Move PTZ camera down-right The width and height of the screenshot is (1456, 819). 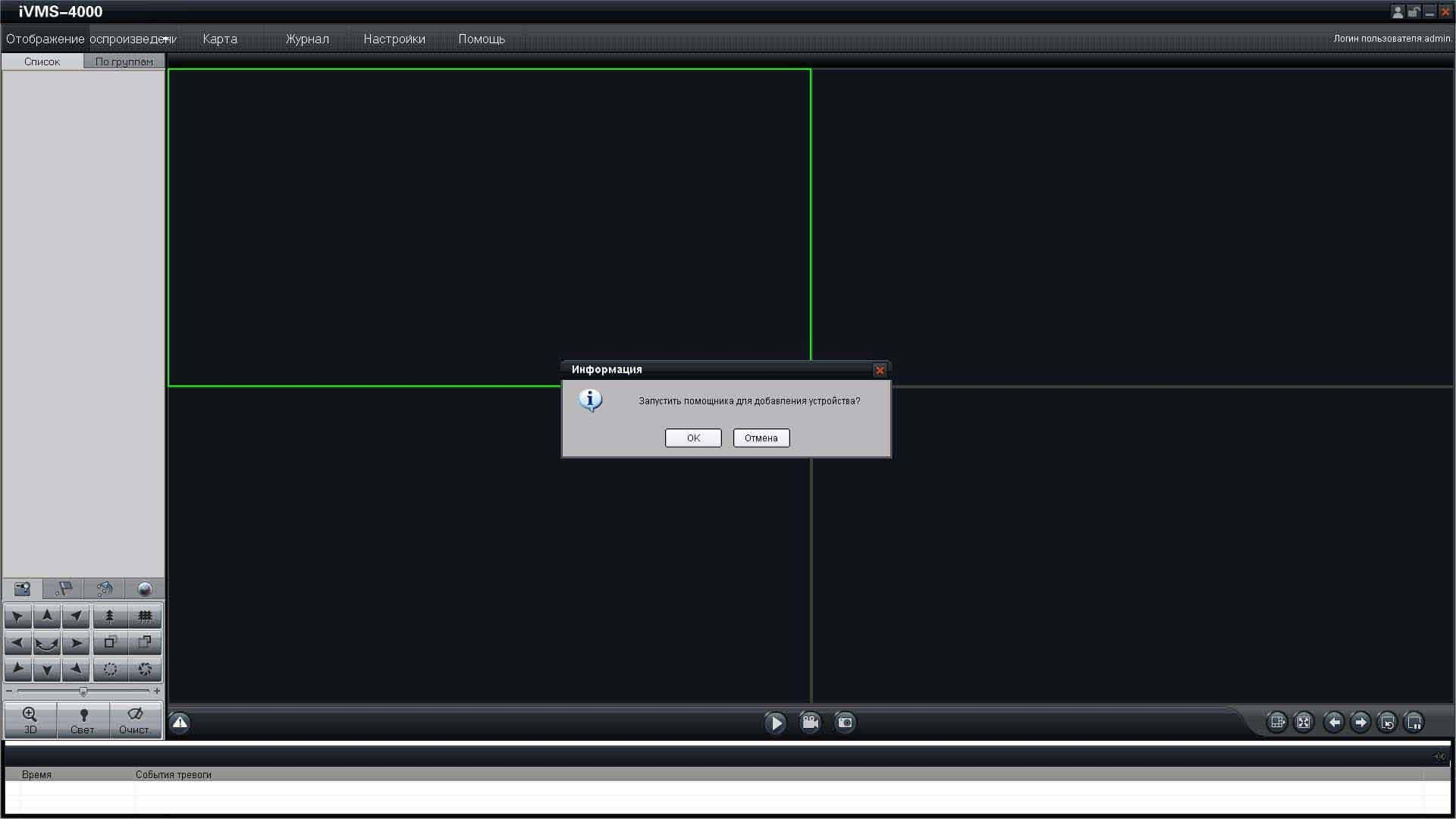[x=76, y=670]
